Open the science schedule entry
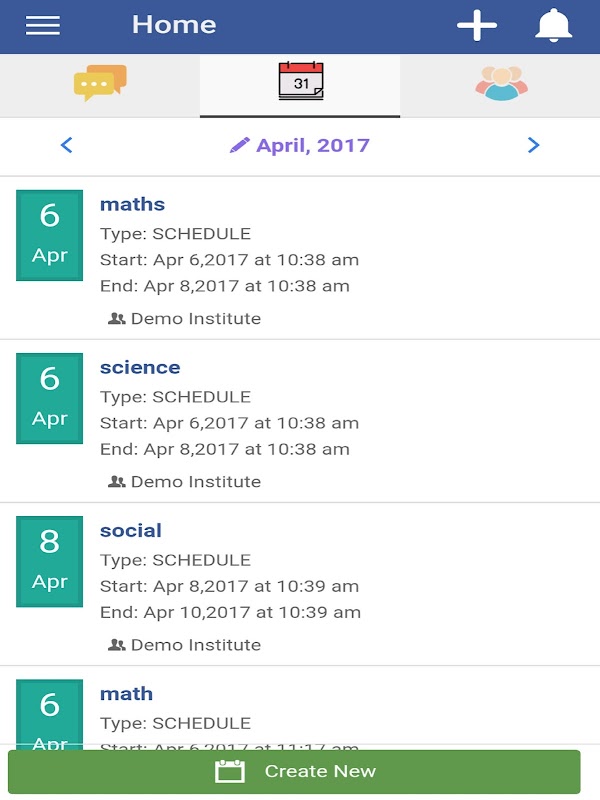Screen dimensions: 600x800 pyautogui.click(x=140, y=367)
